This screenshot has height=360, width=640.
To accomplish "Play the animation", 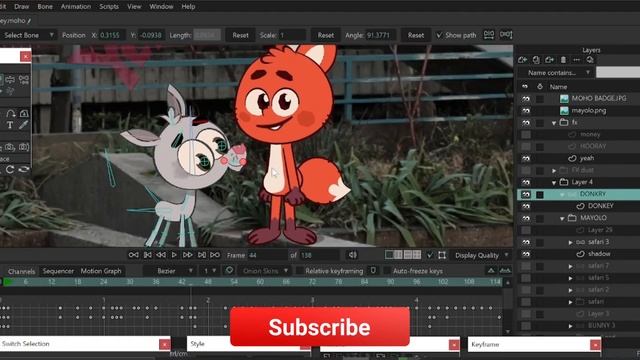I will (174, 255).
